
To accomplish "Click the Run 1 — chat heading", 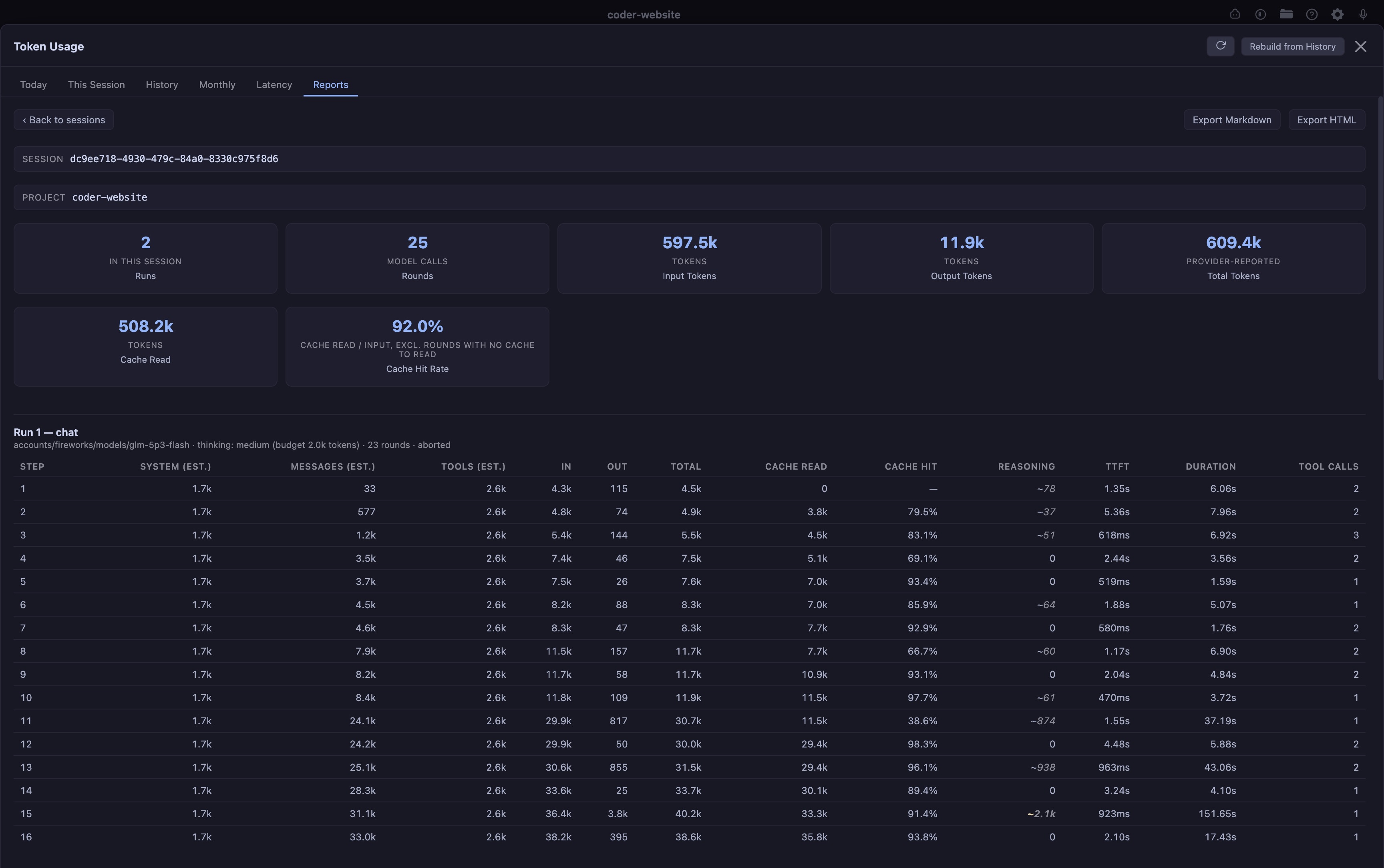I will point(45,432).
